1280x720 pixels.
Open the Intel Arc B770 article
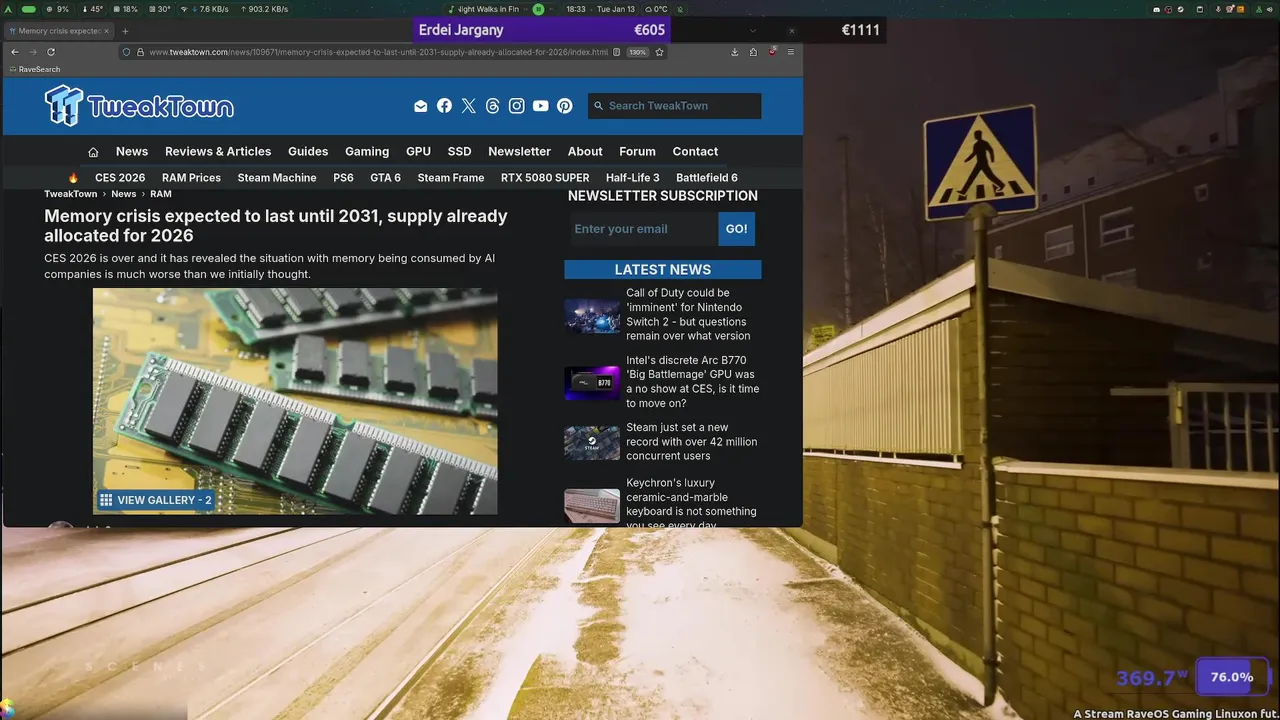pyautogui.click(x=693, y=382)
